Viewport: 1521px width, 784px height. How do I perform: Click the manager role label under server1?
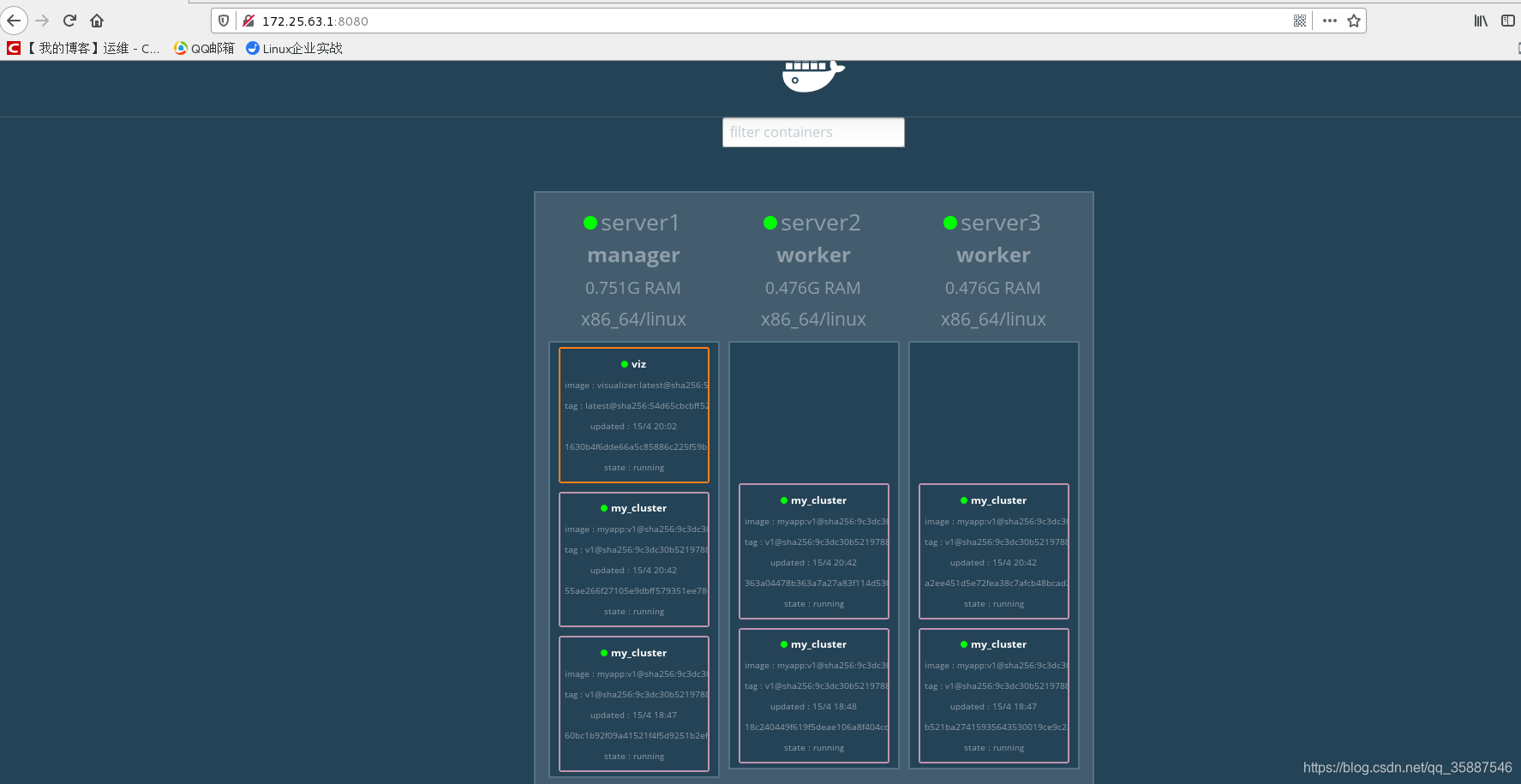[x=633, y=255]
